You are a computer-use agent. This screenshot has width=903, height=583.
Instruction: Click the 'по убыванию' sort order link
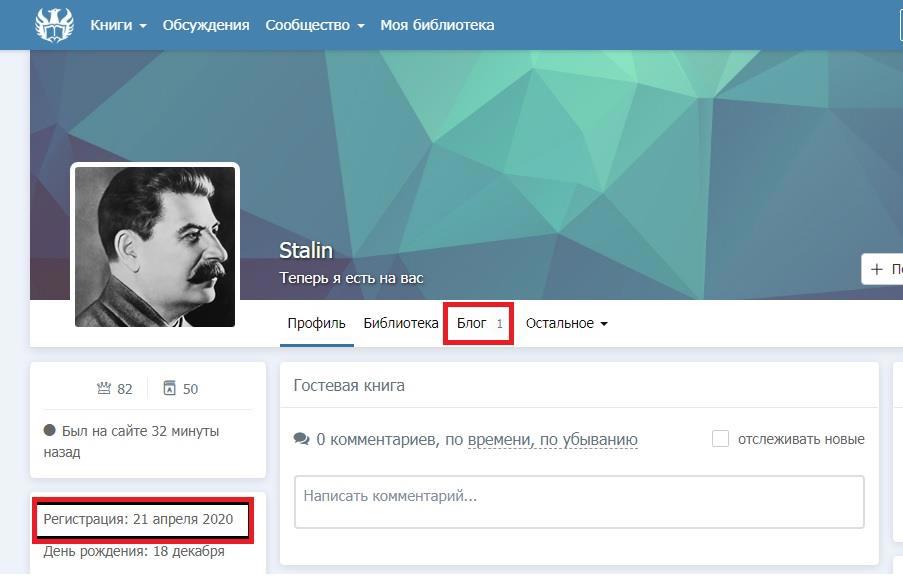(589, 439)
